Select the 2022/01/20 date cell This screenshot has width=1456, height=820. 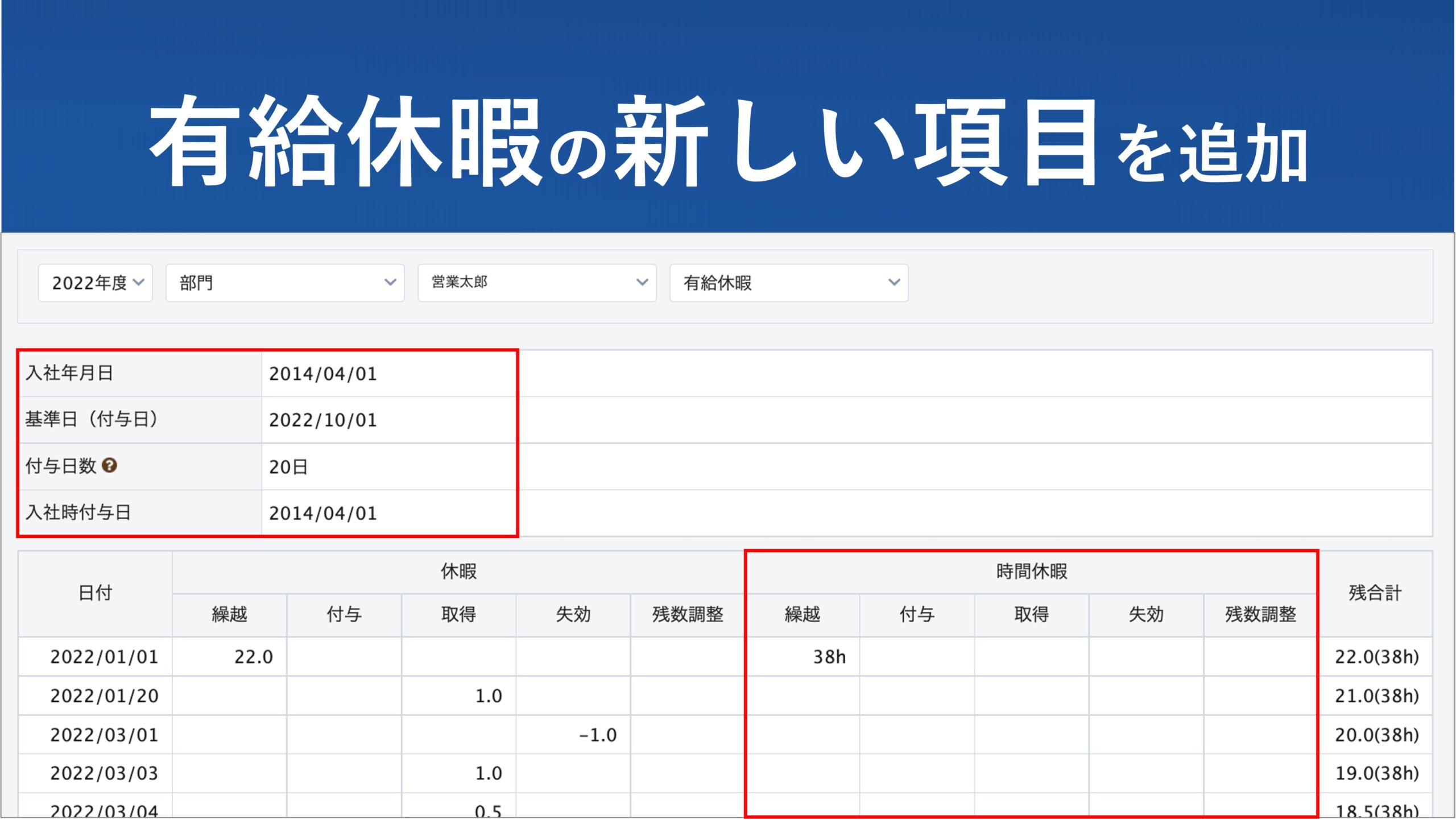pyautogui.click(x=104, y=696)
